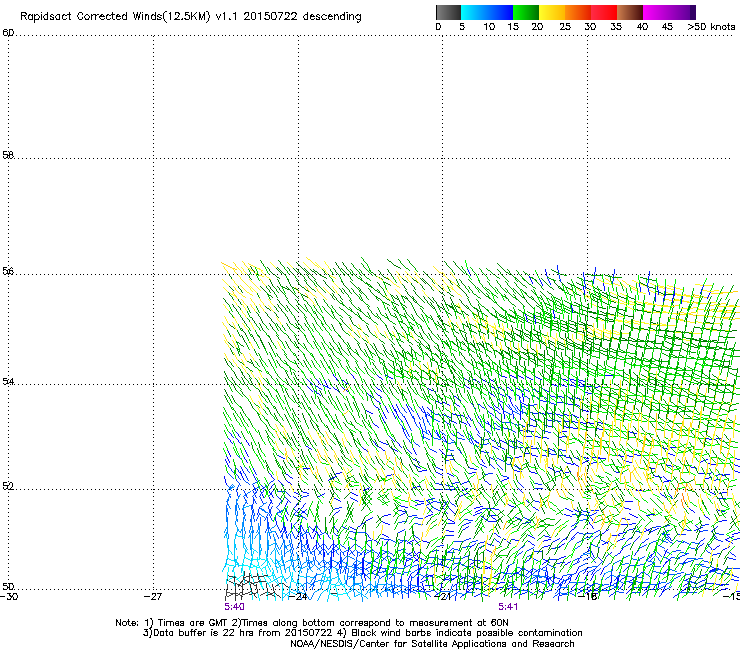Click the green 15-20 knots legend swatch
The width and height of the screenshot is (740, 650).
(526, 12)
